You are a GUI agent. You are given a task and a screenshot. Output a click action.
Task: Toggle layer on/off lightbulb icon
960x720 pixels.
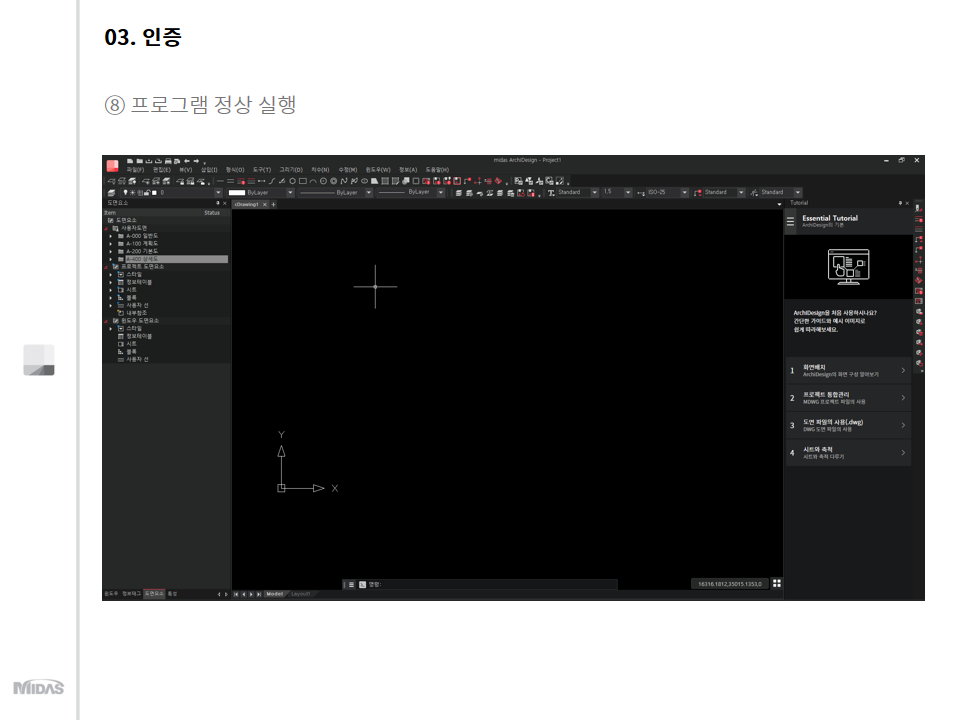(126, 192)
